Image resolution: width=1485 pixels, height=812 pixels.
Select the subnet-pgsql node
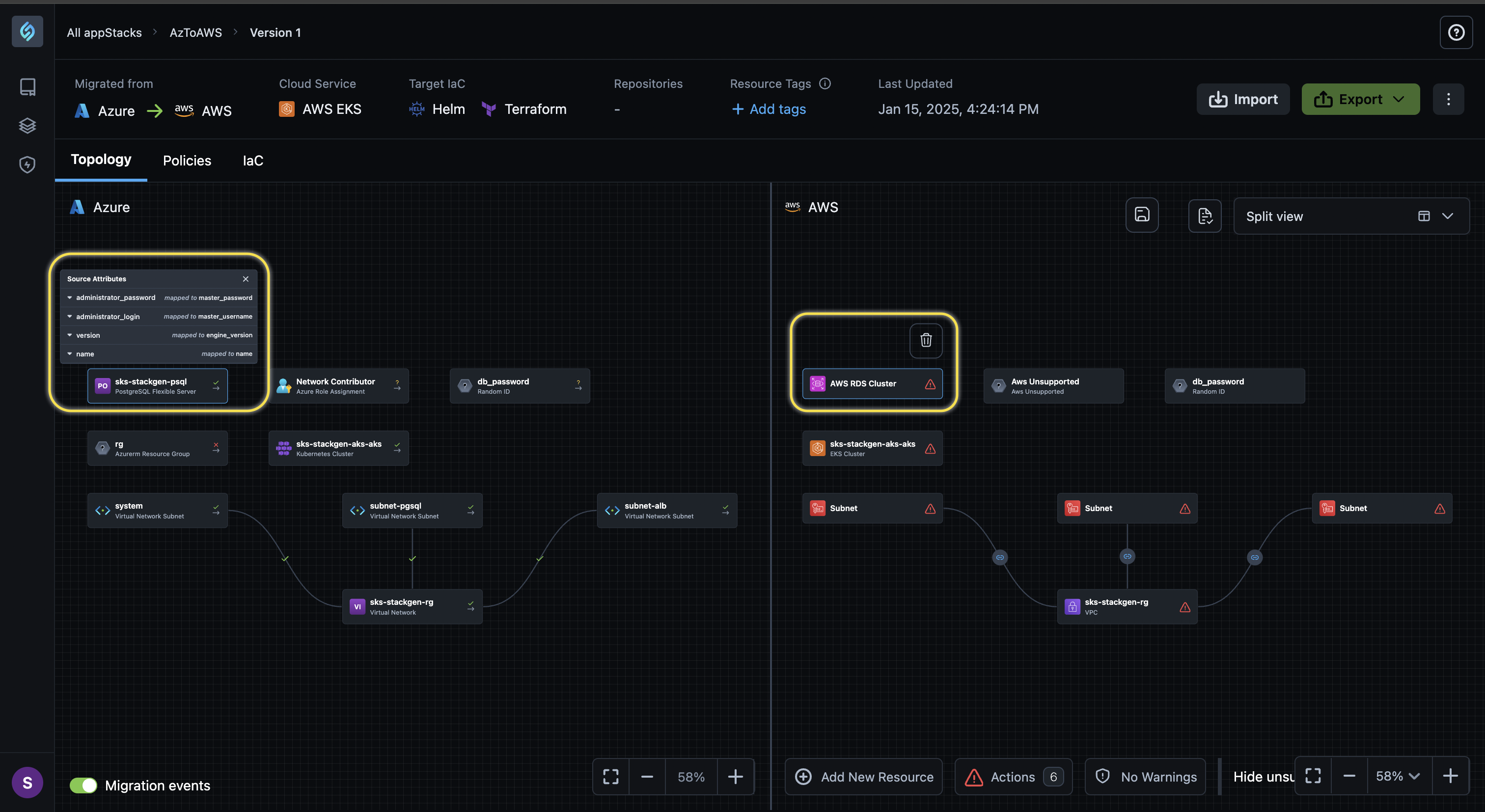click(x=412, y=511)
